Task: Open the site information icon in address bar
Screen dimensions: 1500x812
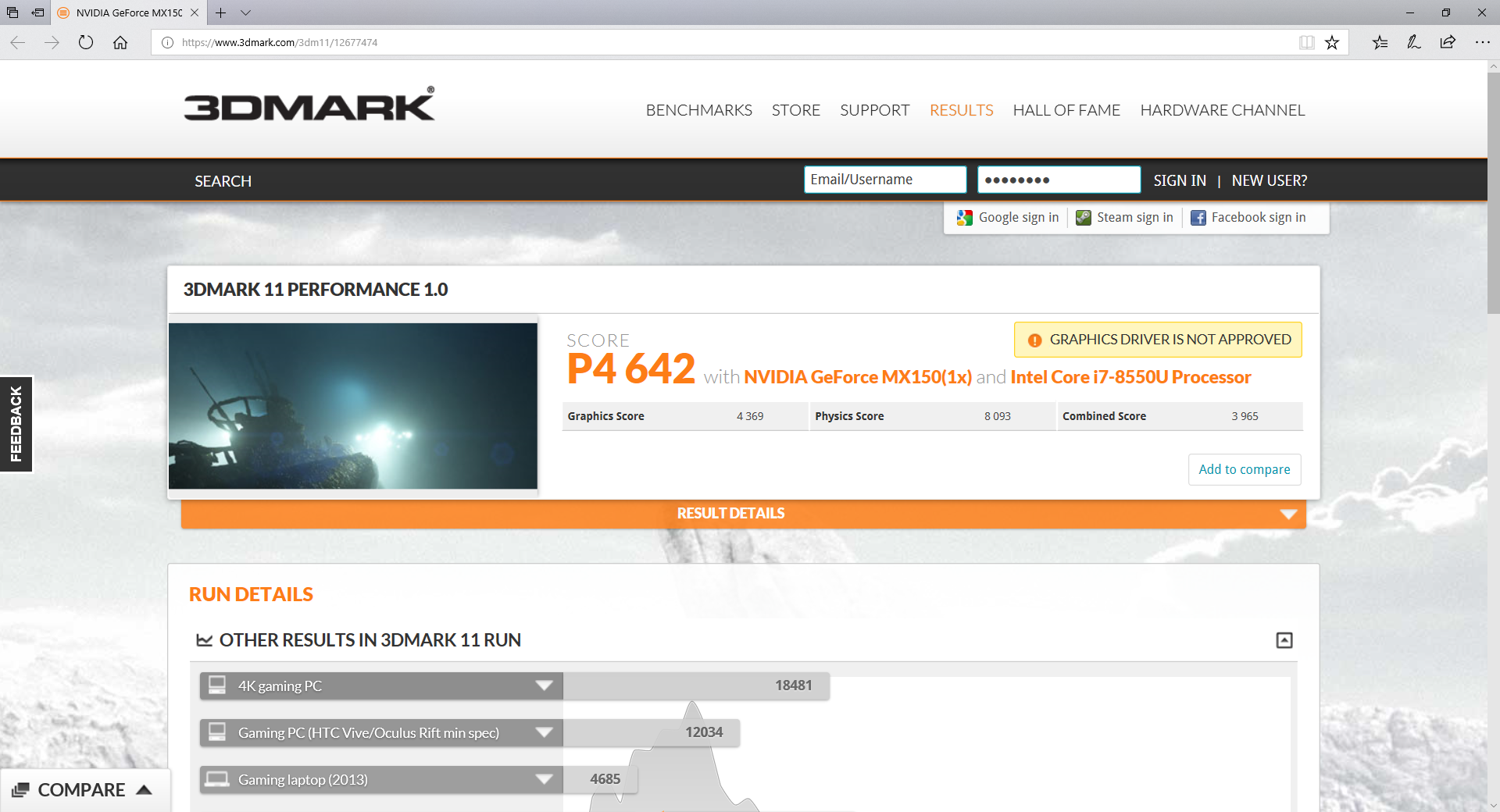Action: point(167,43)
